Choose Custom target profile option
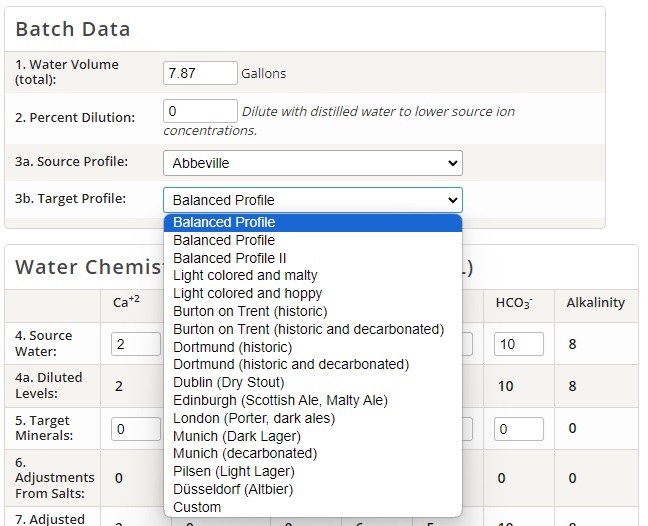648x526 pixels. [x=197, y=507]
